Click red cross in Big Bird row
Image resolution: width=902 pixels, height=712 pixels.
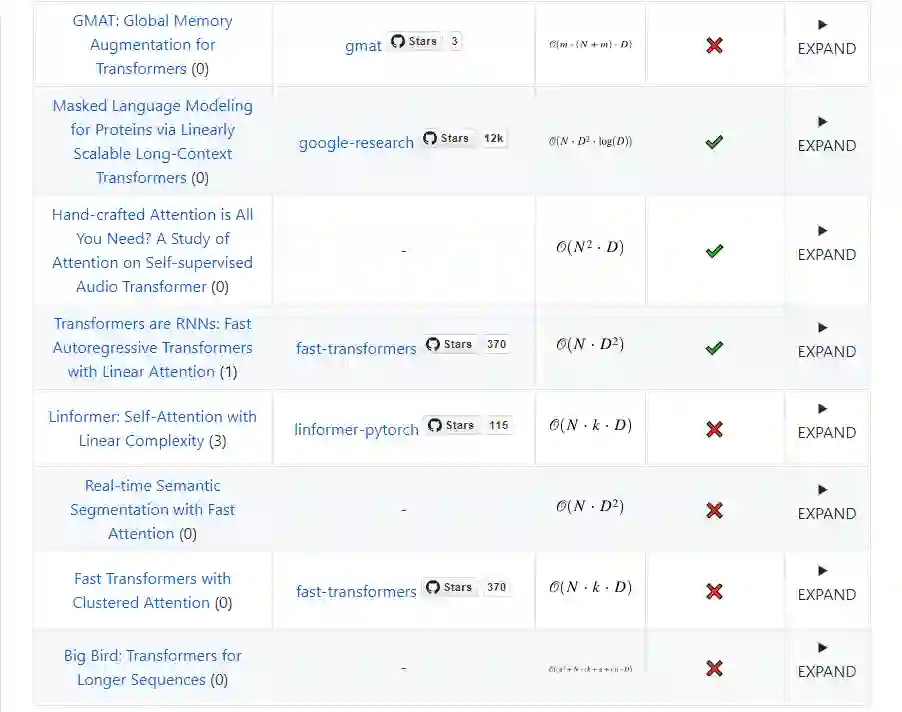714,668
